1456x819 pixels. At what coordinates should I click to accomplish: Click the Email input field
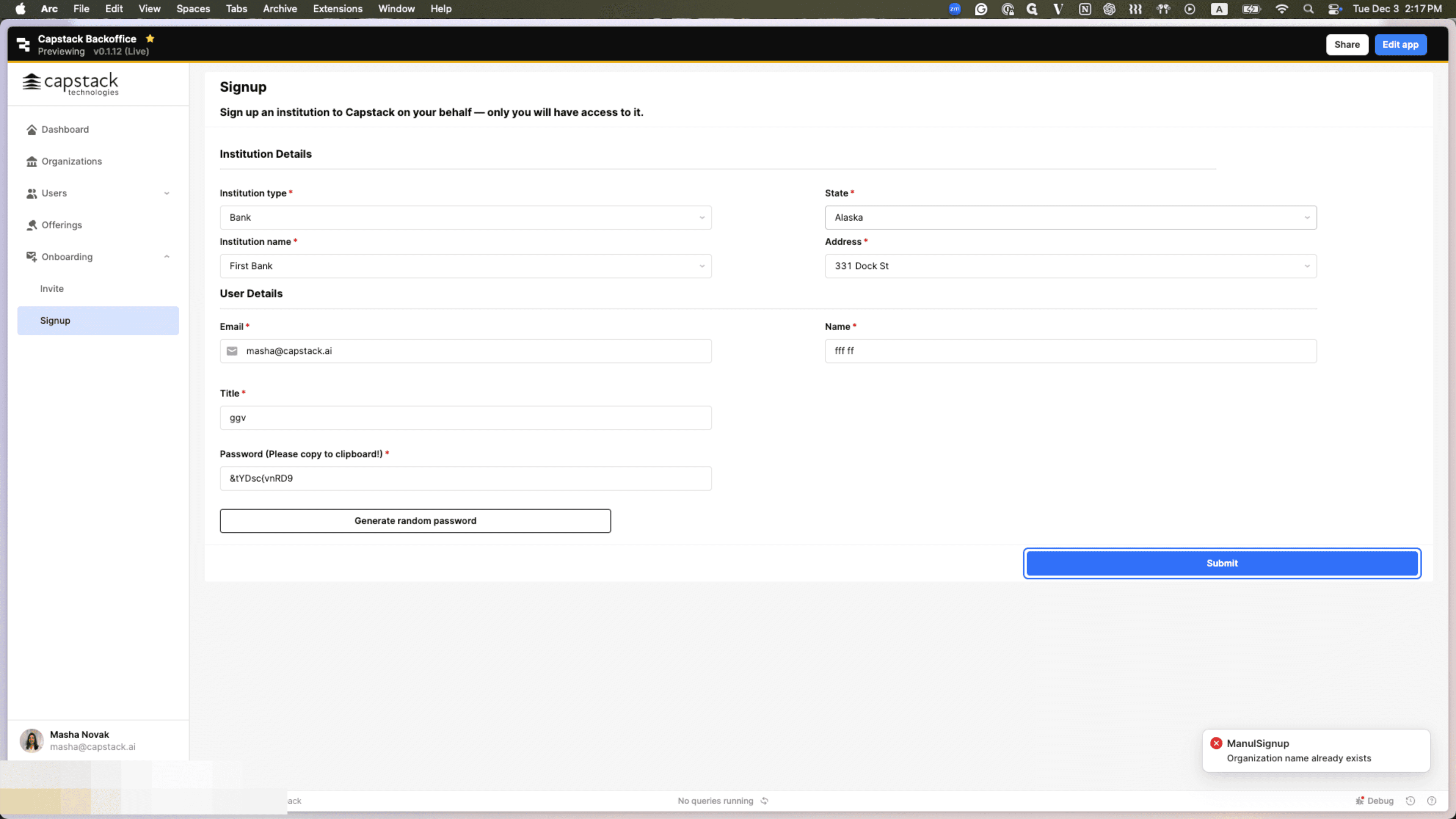point(466,351)
